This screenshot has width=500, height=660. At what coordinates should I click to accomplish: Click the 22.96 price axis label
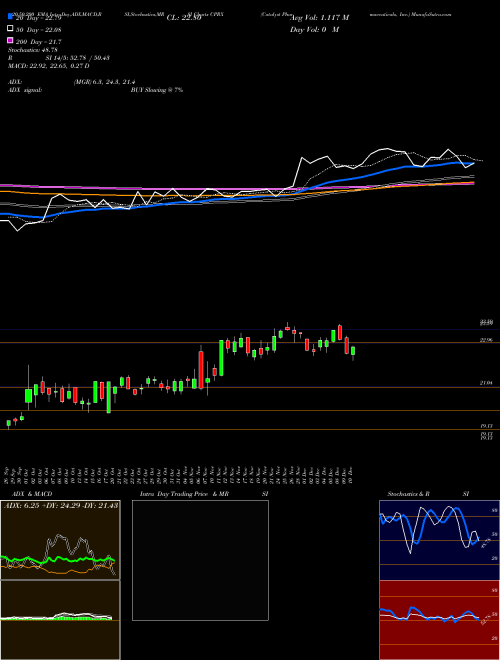(487, 340)
